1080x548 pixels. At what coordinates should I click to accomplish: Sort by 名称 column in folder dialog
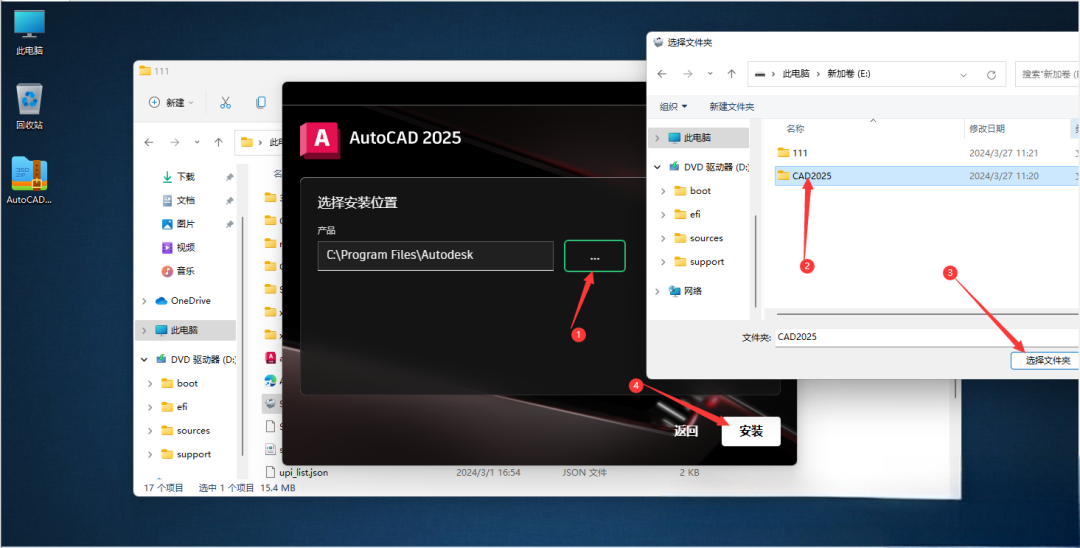[796, 129]
